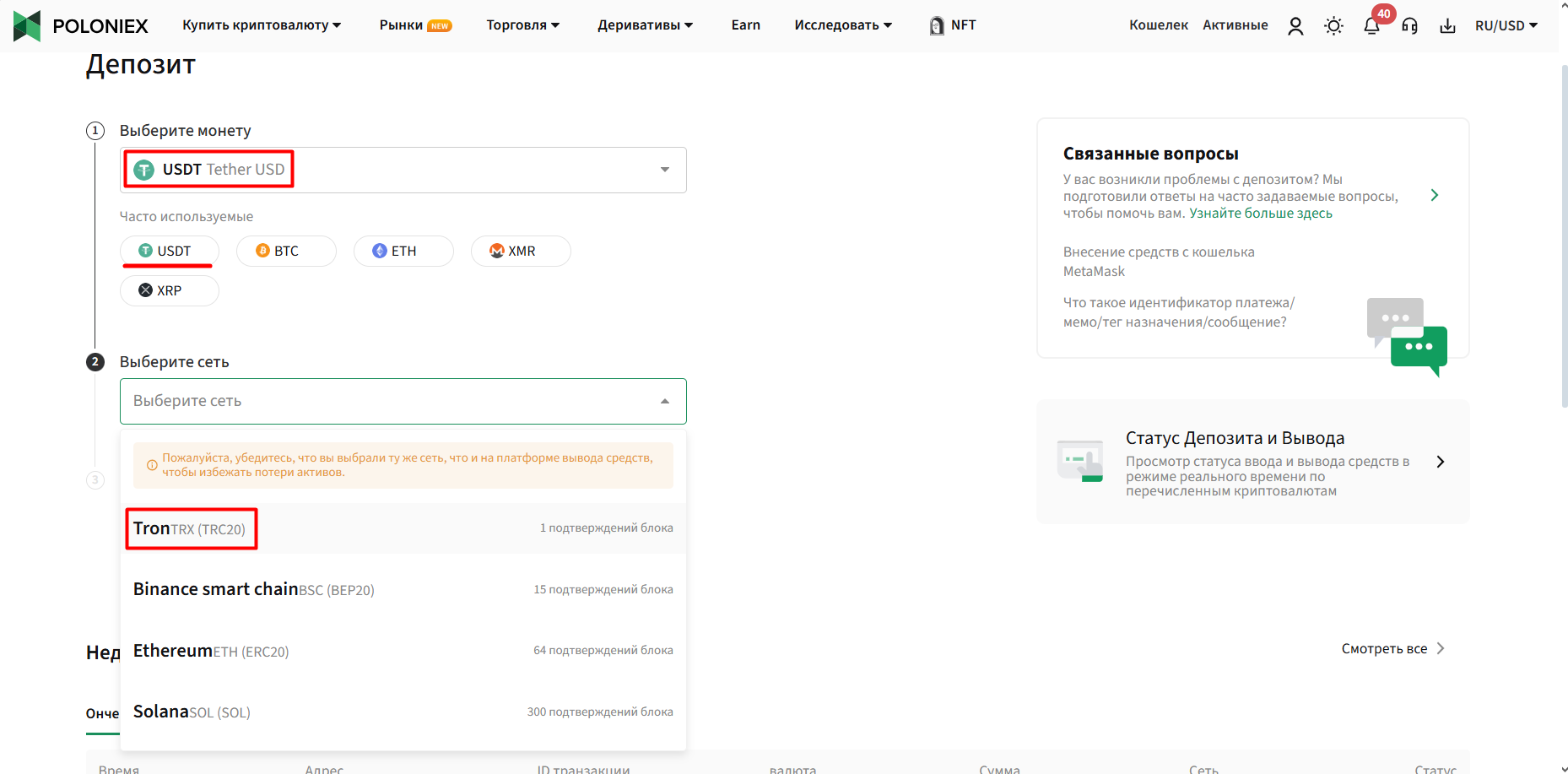Open Статус Депозита и Вывода chevron
This screenshot has width=1568, height=774.
tap(1441, 462)
